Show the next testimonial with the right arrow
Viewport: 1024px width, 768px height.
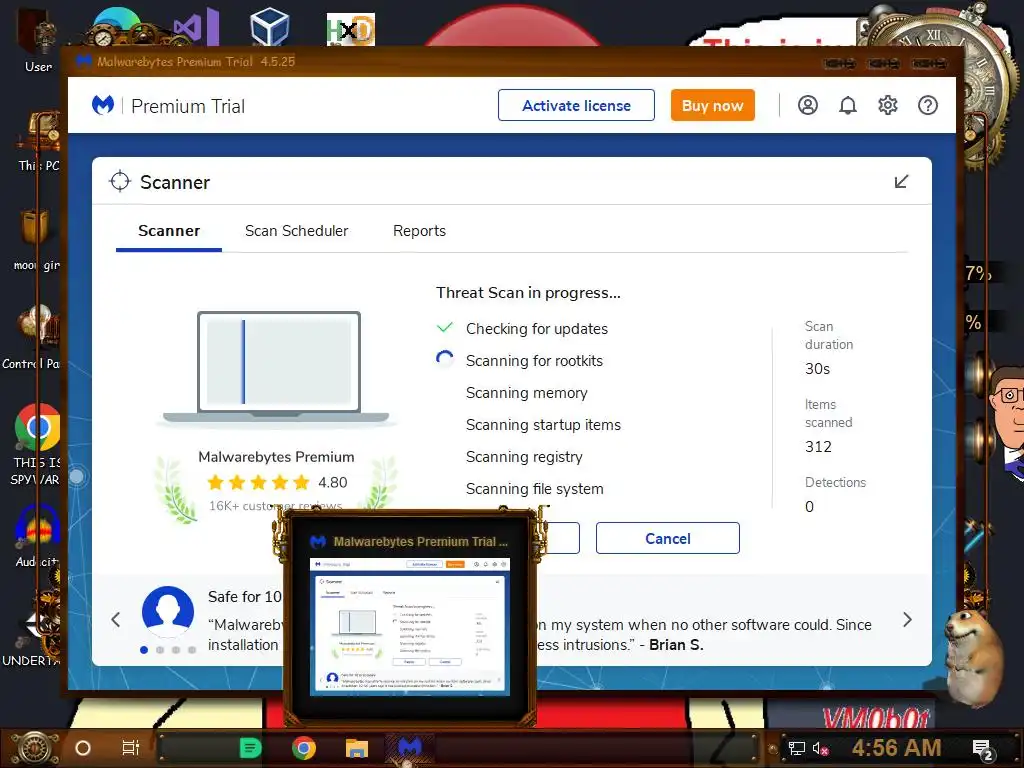907,620
